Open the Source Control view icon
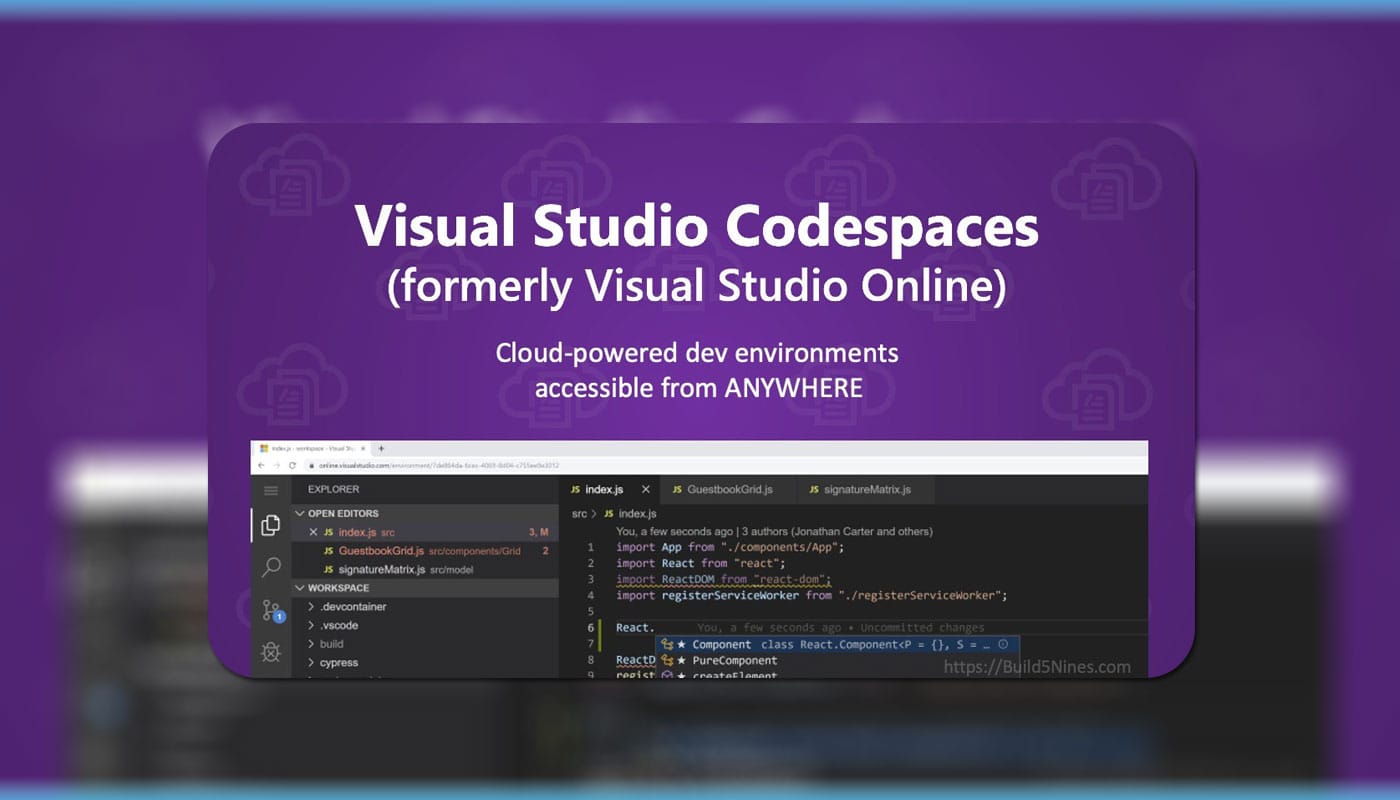1400x800 pixels. pyautogui.click(x=271, y=610)
